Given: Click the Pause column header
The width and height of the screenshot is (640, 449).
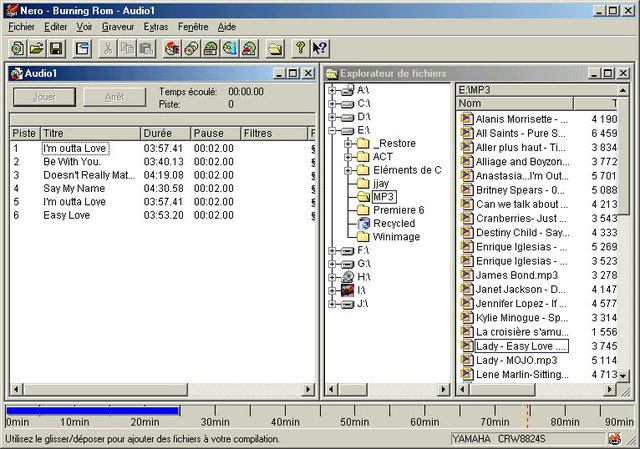Looking at the screenshot, I should pos(216,133).
